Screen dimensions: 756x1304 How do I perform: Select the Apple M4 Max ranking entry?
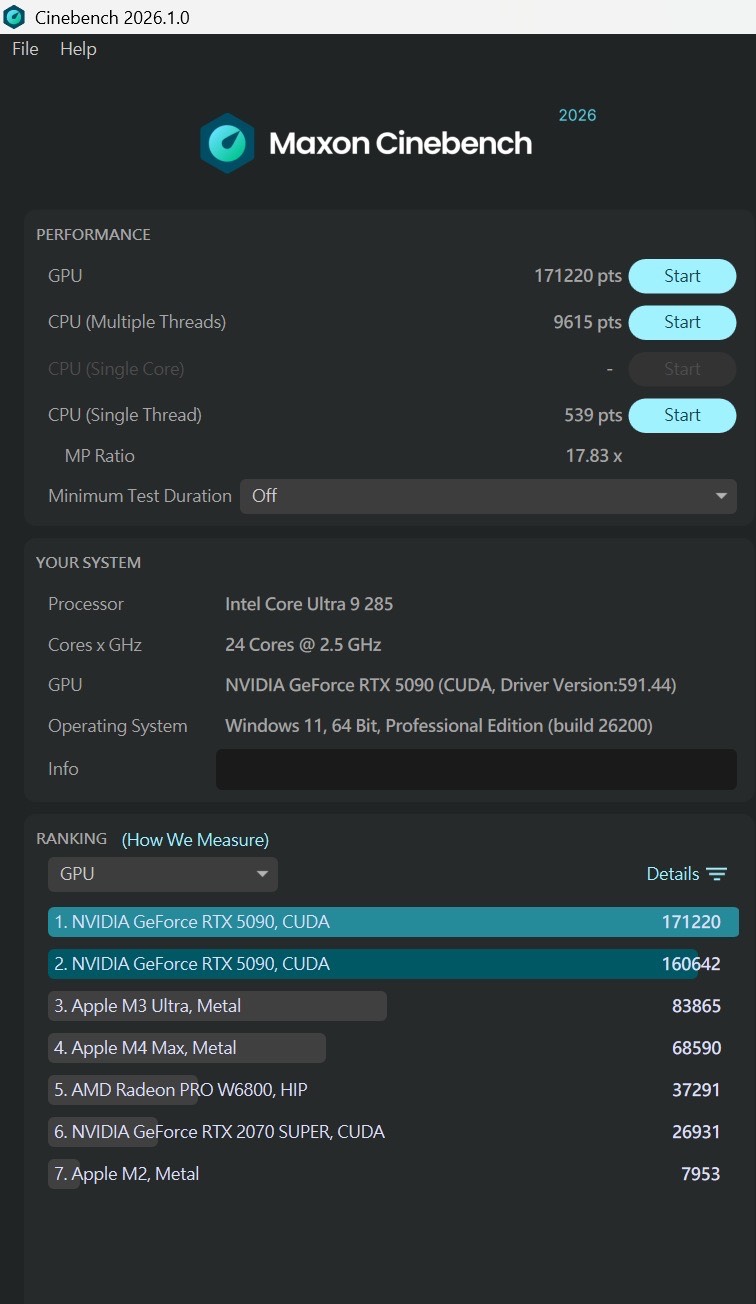coord(187,1048)
